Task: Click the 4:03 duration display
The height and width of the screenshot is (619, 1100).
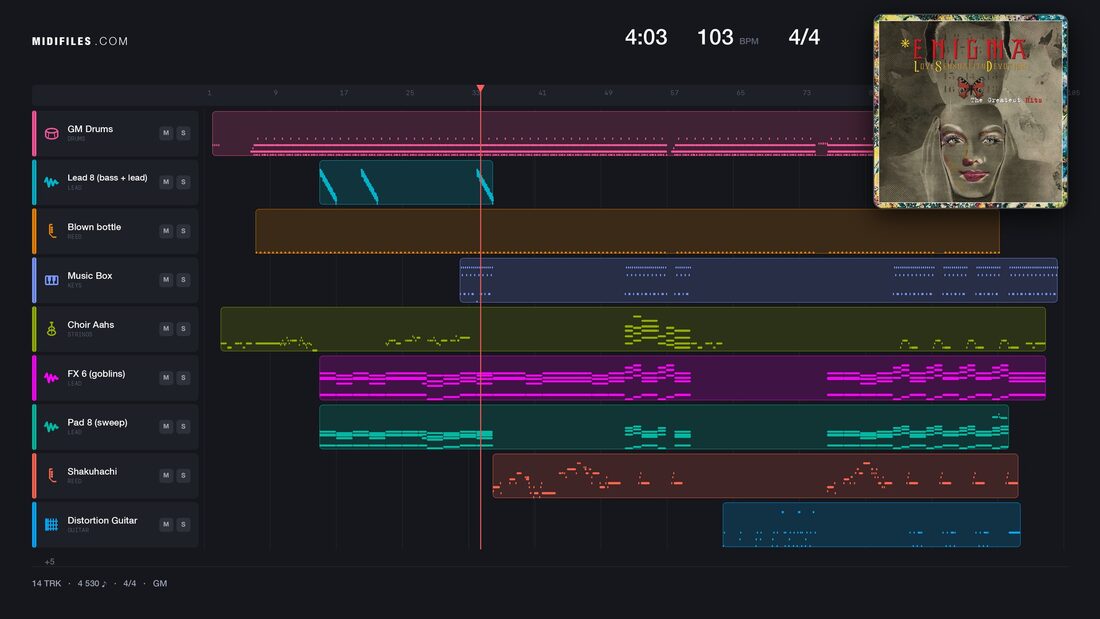Action: [x=646, y=37]
